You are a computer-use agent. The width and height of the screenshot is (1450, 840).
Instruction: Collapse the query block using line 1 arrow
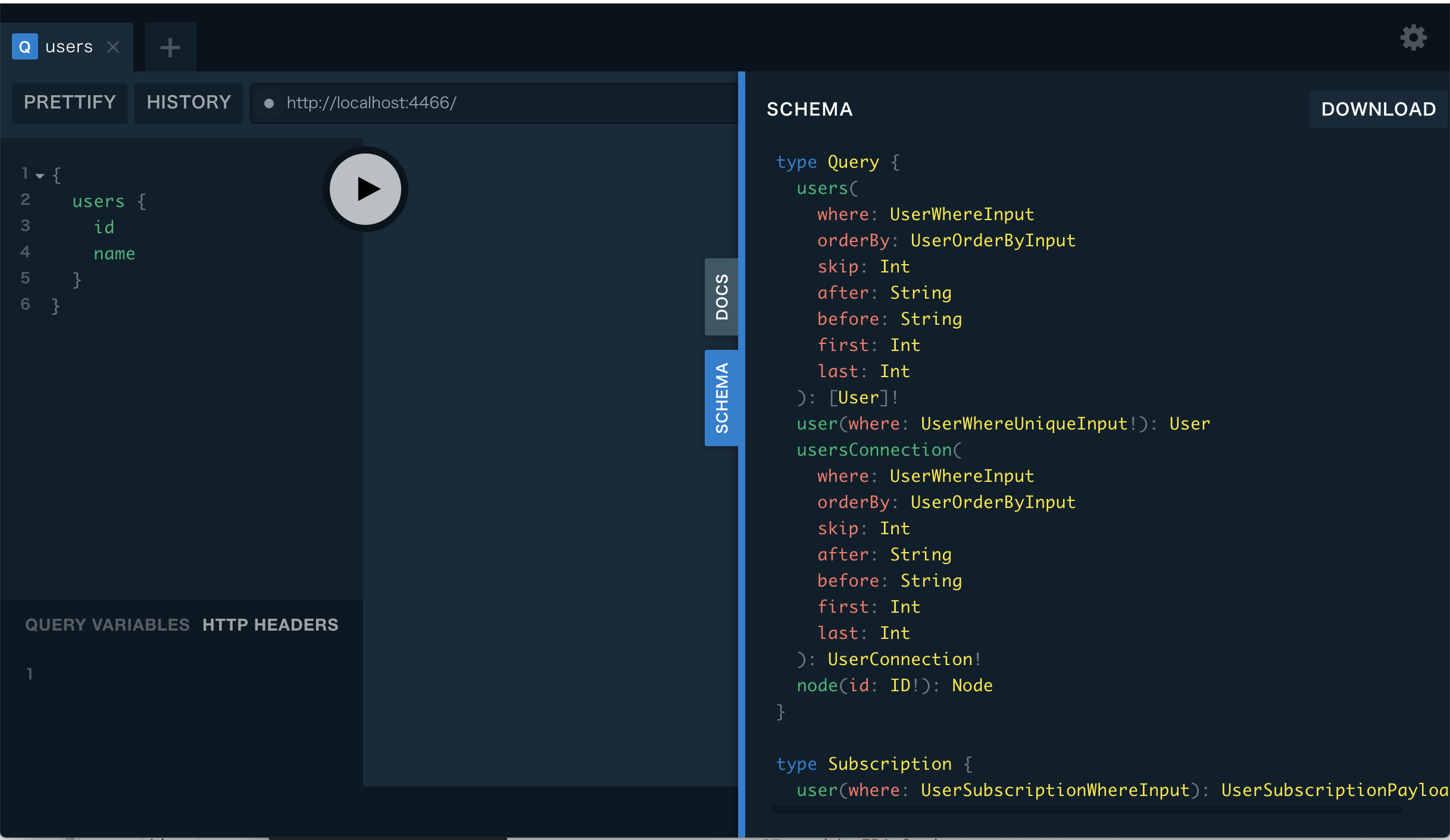39,175
